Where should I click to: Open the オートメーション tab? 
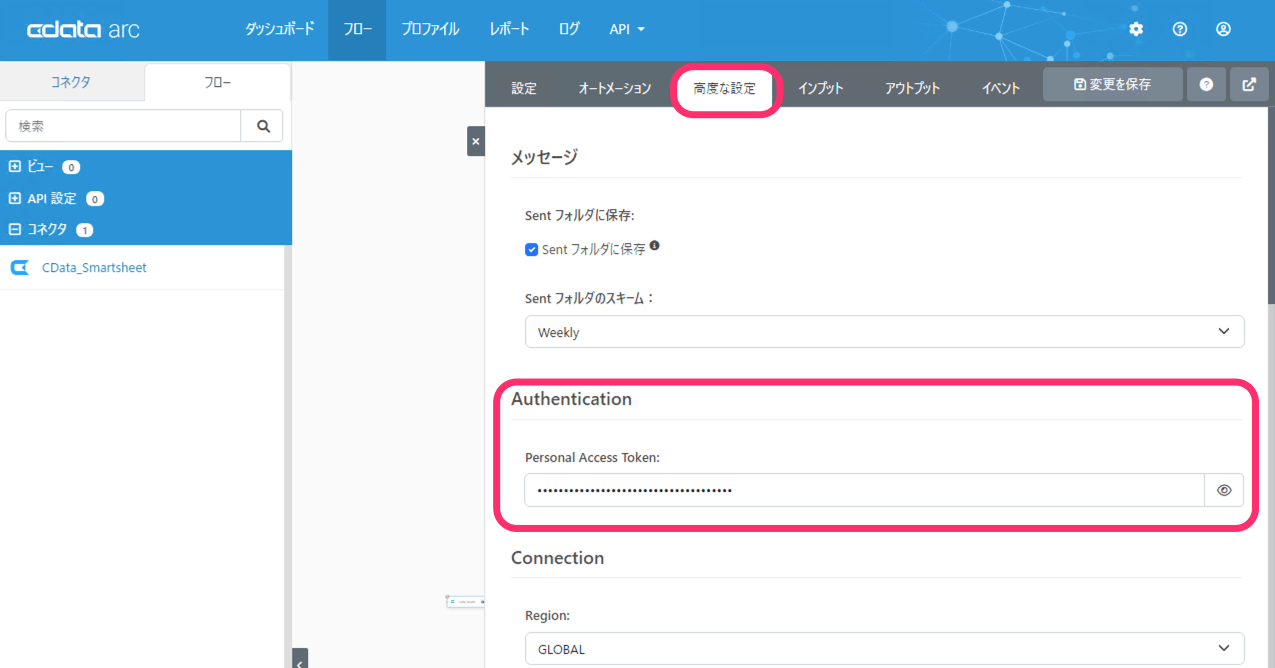[x=614, y=88]
